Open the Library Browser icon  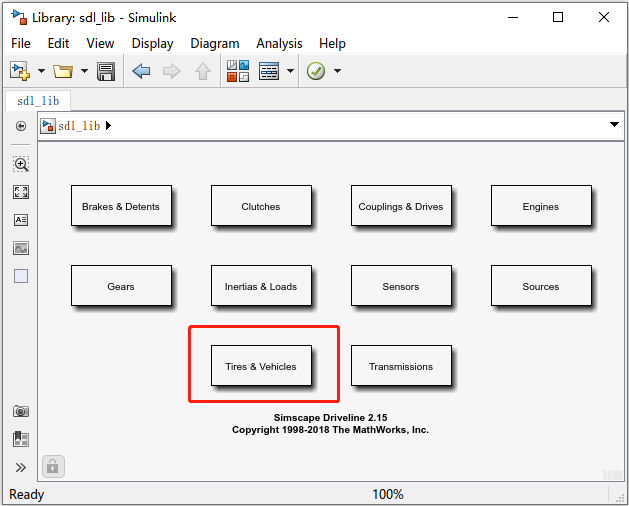238,71
